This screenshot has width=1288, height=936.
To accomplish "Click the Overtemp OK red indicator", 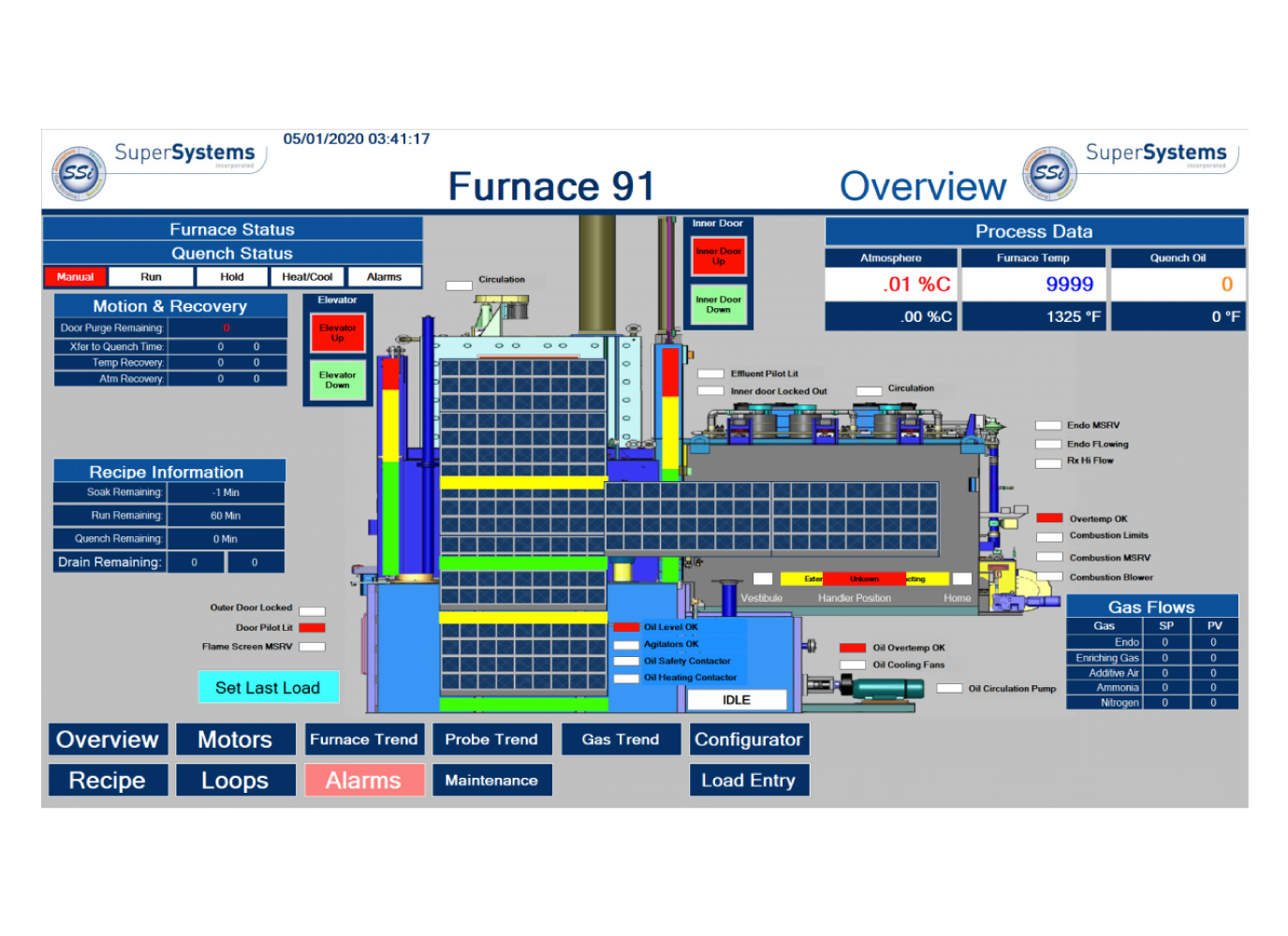I will click(1049, 519).
